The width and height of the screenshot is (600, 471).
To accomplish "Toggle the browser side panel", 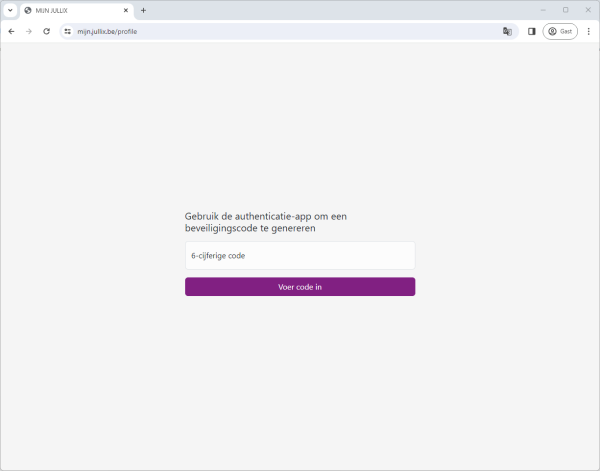I will [532, 31].
